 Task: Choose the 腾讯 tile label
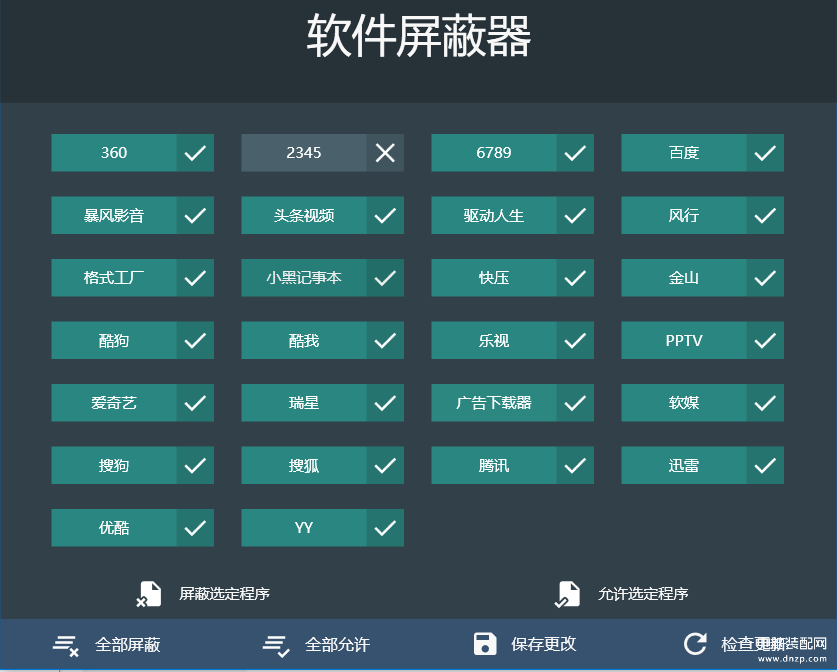click(494, 465)
